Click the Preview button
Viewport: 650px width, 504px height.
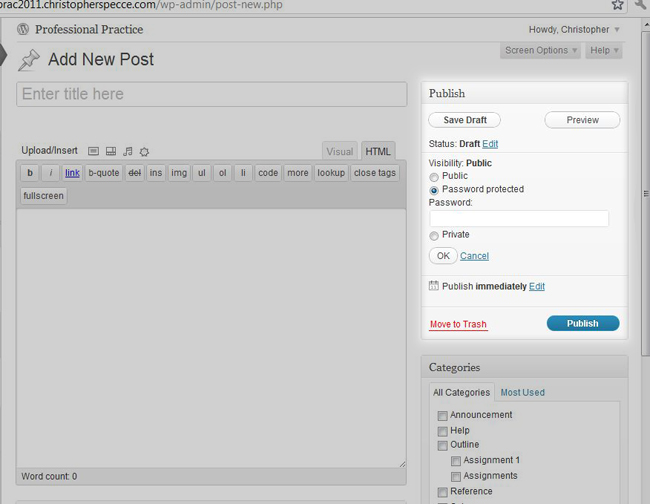click(582, 120)
